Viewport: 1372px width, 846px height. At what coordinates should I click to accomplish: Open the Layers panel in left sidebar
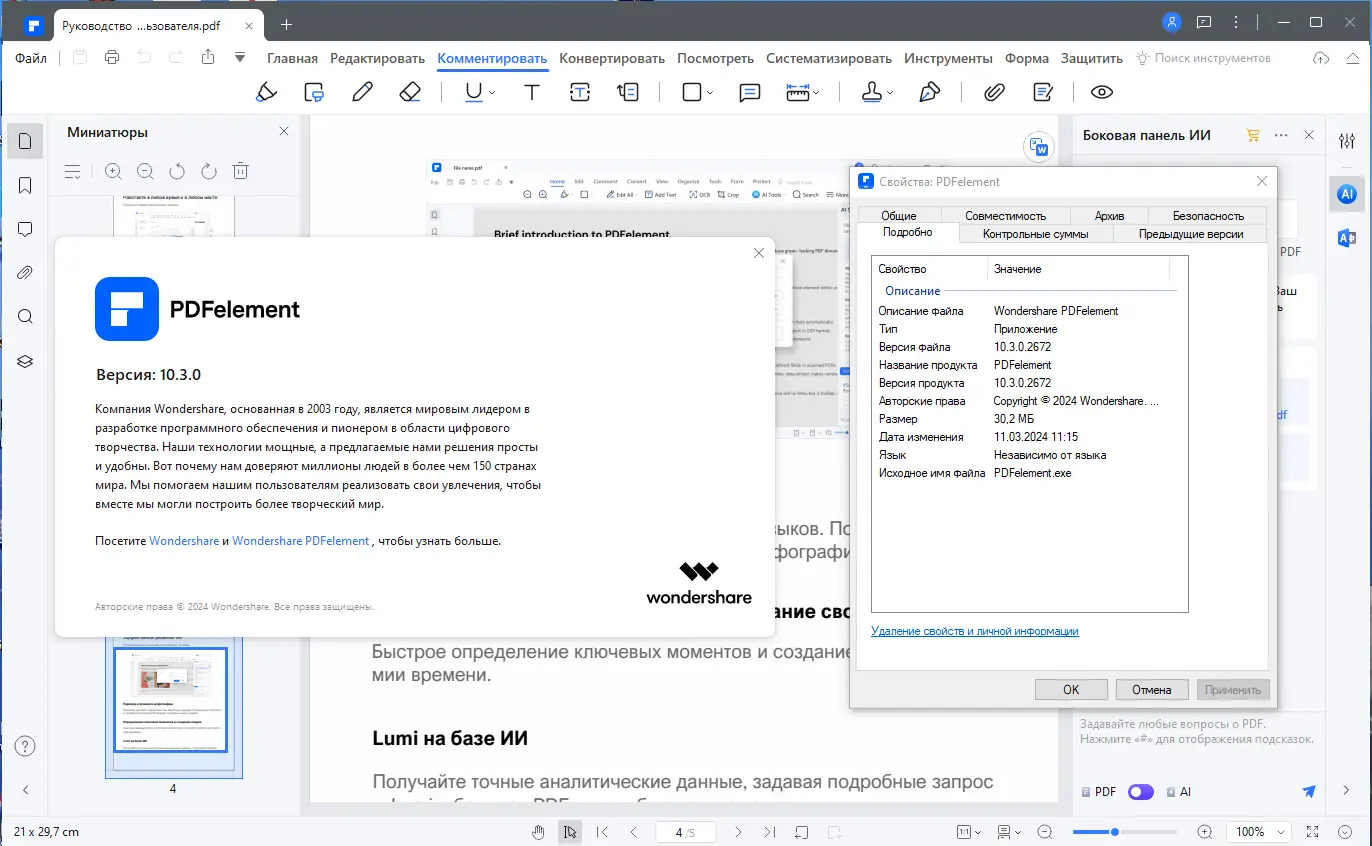click(x=26, y=361)
